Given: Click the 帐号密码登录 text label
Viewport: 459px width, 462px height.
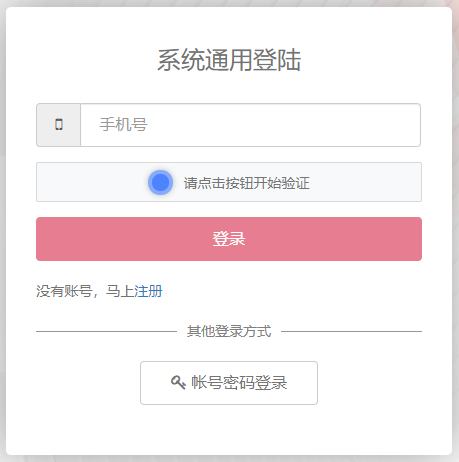Looking at the screenshot, I should [x=239, y=383].
